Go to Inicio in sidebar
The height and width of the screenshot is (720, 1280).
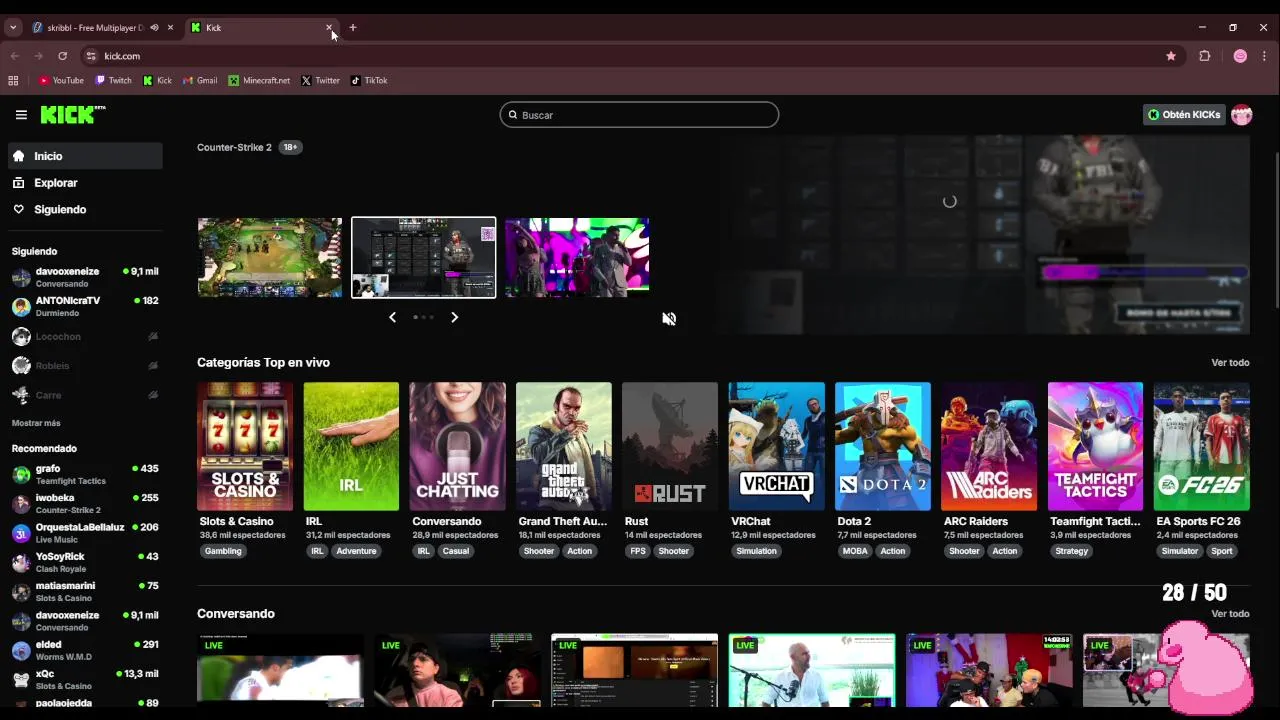click(85, 156)
